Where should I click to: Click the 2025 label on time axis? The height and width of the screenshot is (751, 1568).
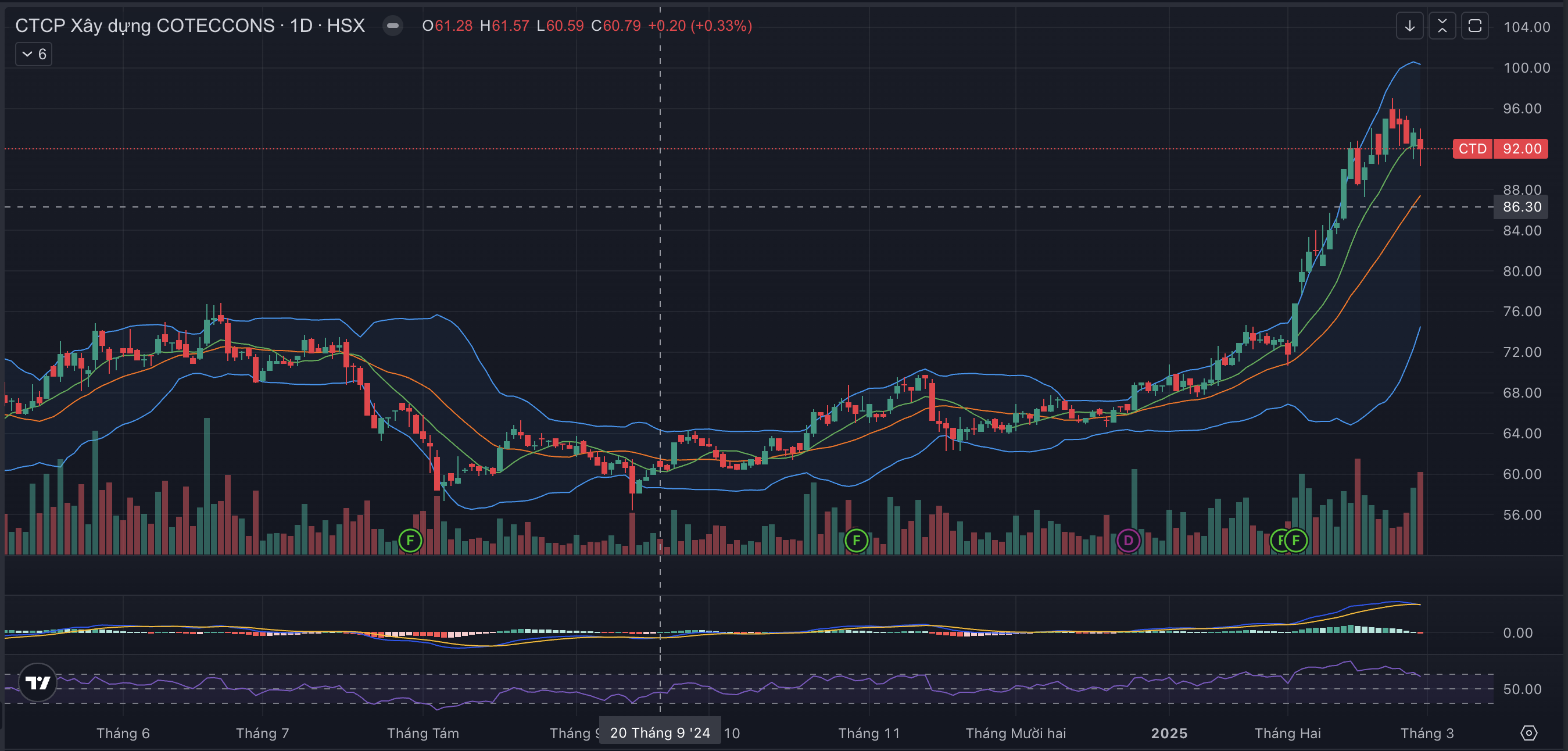[1169, 734]
